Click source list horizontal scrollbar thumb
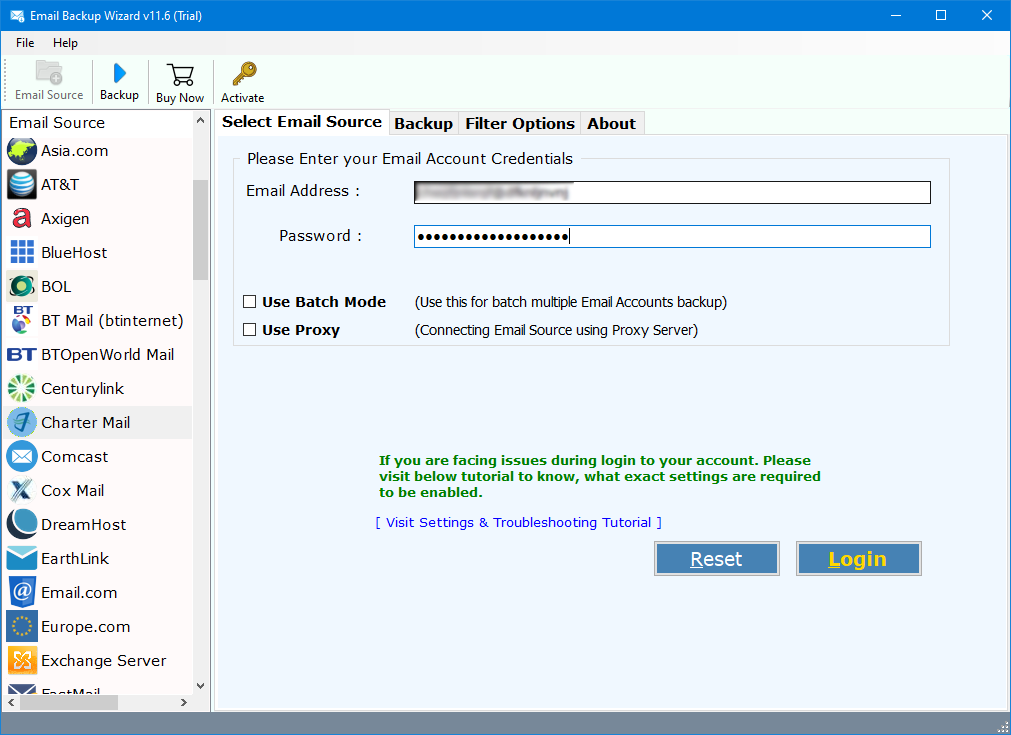The image size is (1011, 735). [69, 703]
